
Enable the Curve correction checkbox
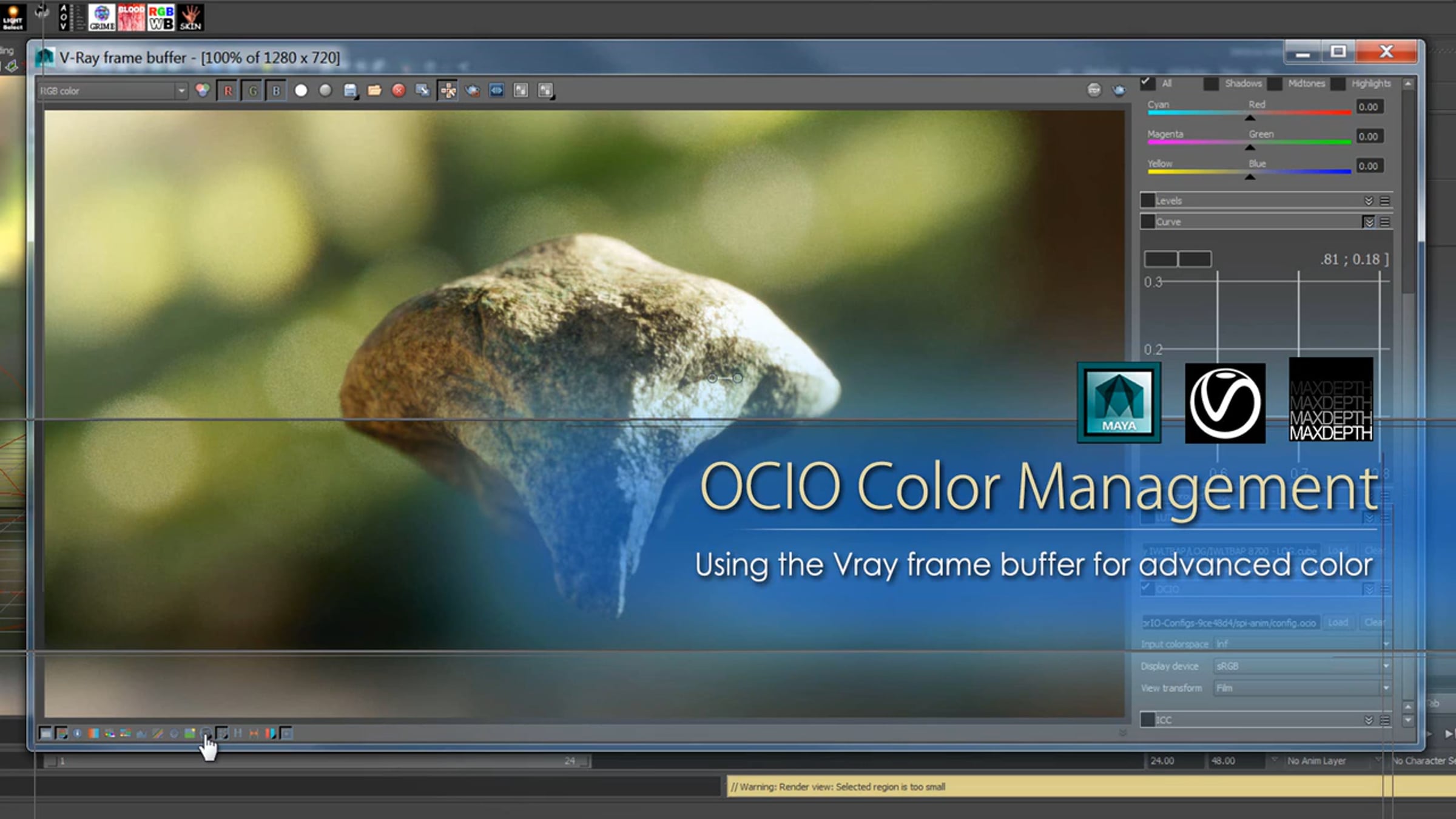(x=1148, y=221)
